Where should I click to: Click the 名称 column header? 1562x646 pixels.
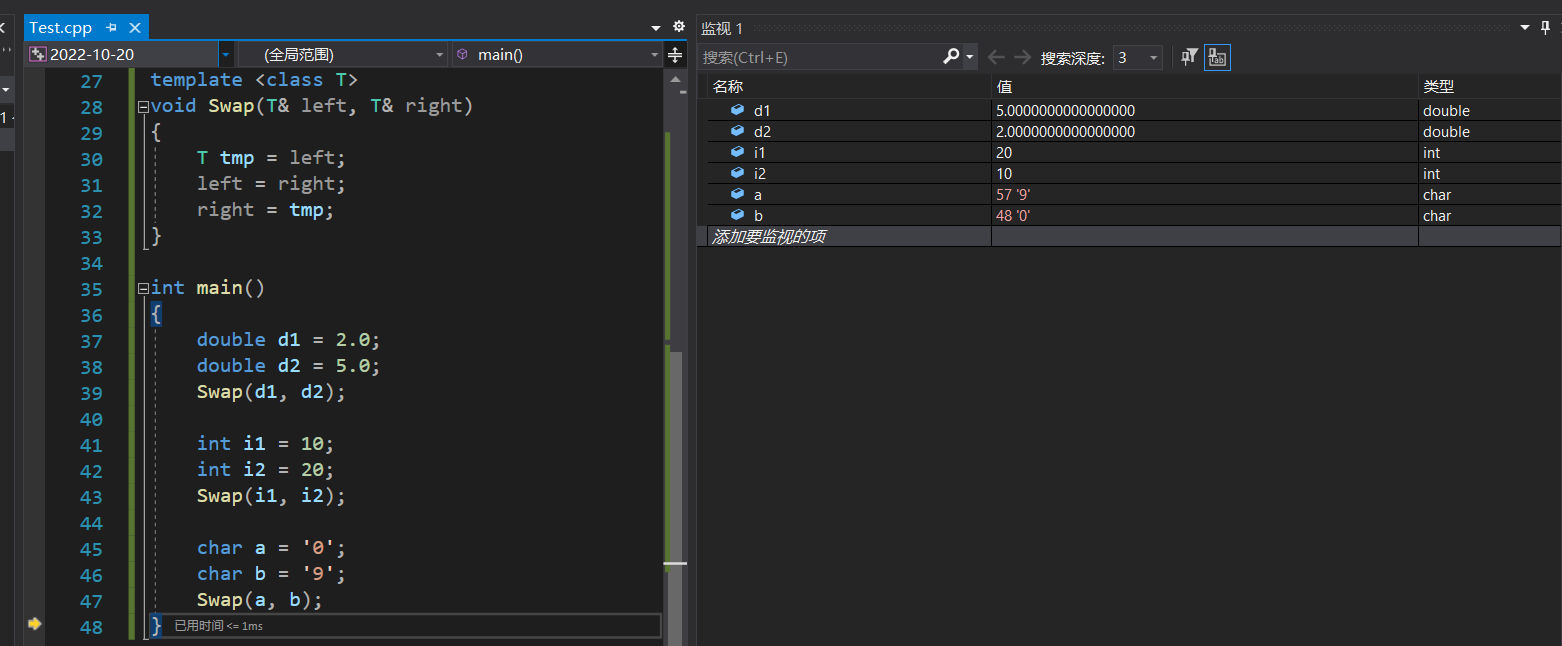point(728,87)
